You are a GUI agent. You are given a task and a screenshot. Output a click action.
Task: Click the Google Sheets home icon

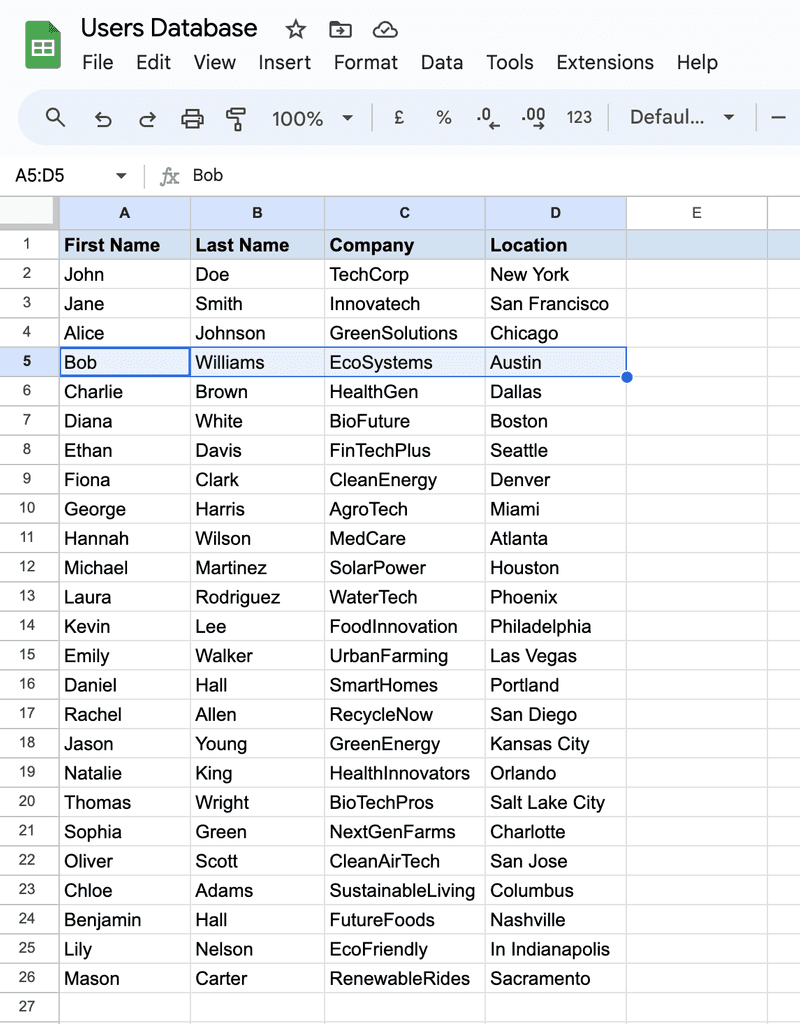point(43,46)
